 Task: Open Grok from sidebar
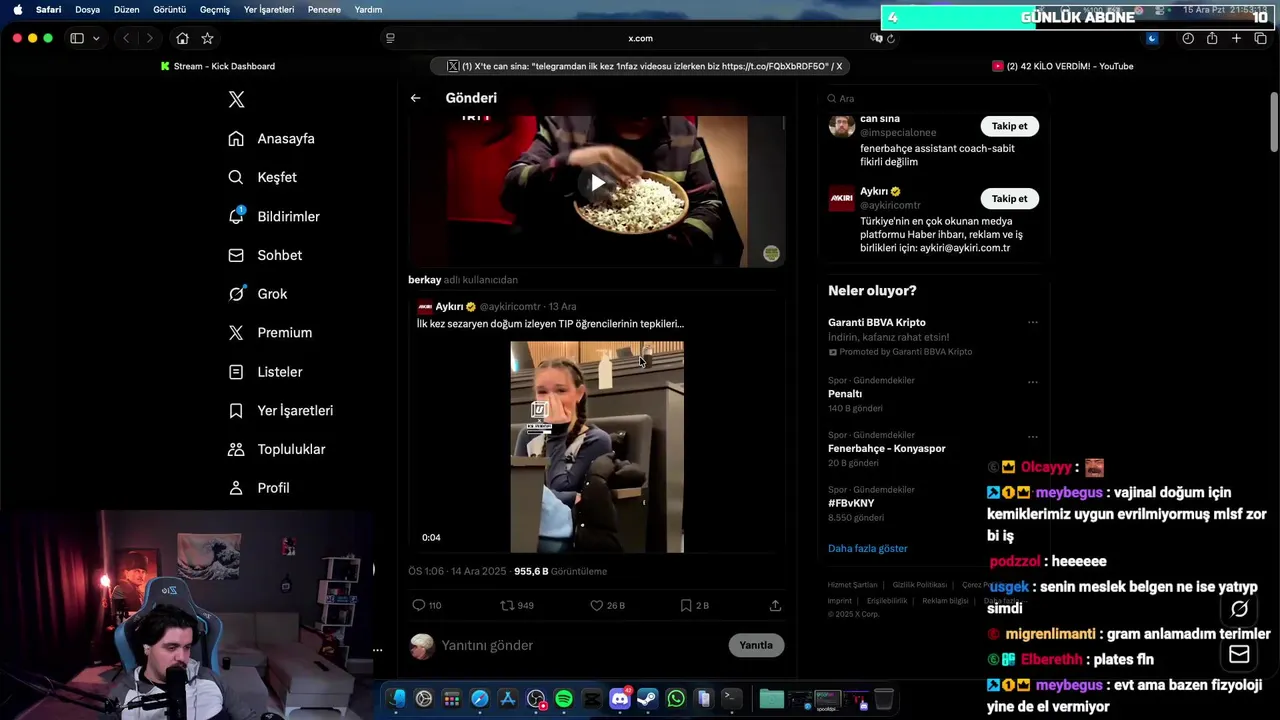tap(257, 294)
